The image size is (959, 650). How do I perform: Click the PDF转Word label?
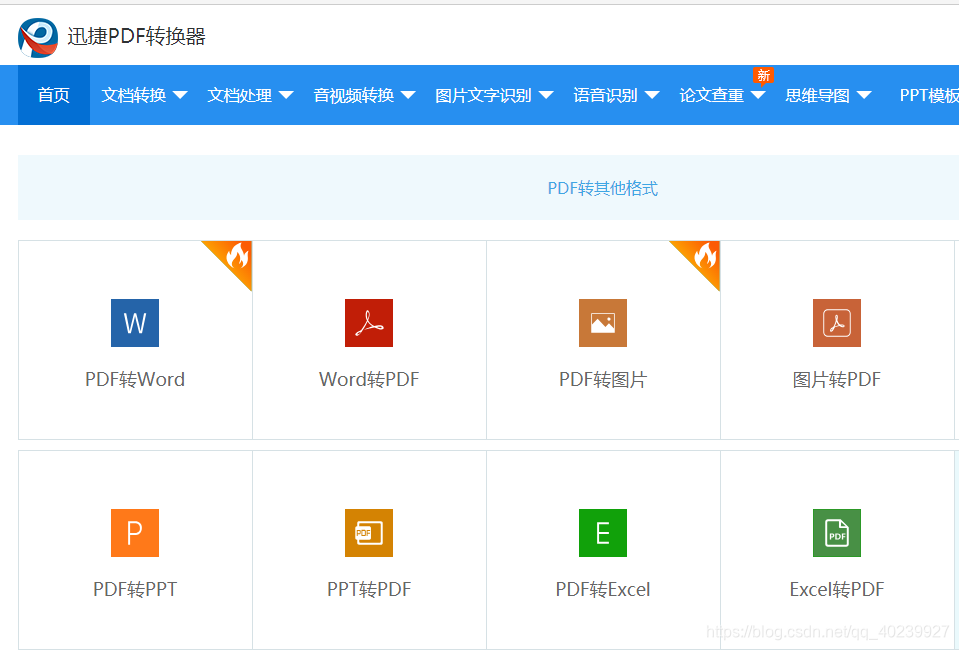click(x=135, y=380)
